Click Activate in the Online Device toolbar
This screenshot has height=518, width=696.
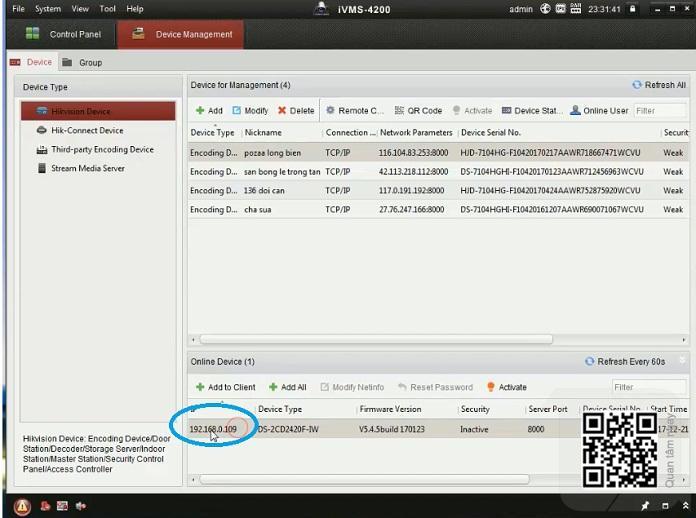point(506,387)
